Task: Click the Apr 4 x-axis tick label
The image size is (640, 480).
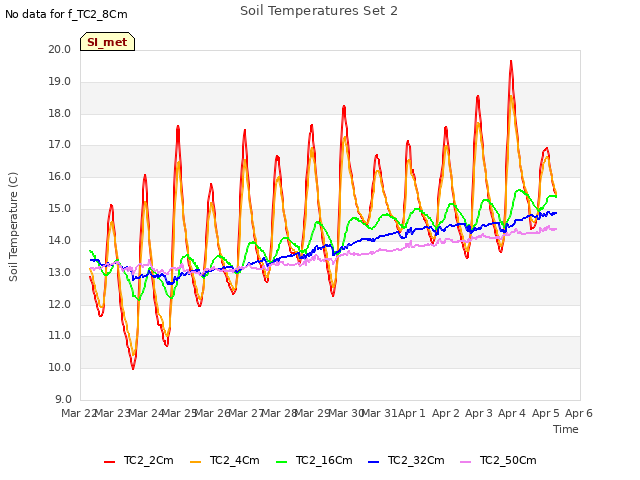Action: point(512,413)
